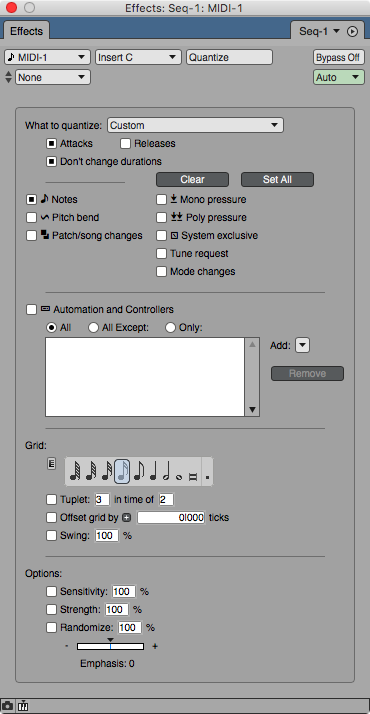Click the Set All button
The width and height of the screenshot is (370, 714).
[x=277, y=179]
